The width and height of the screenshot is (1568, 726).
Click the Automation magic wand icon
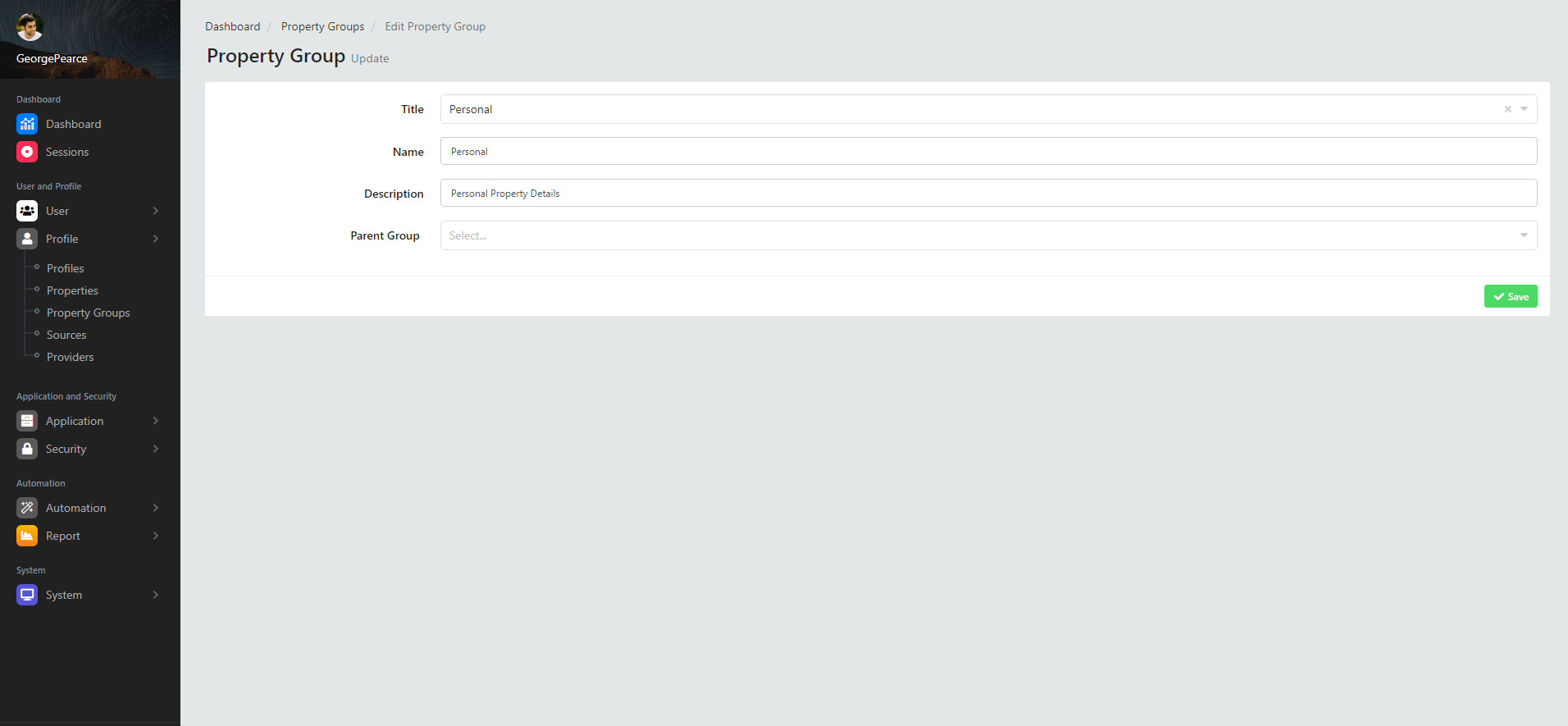(27, 508)
